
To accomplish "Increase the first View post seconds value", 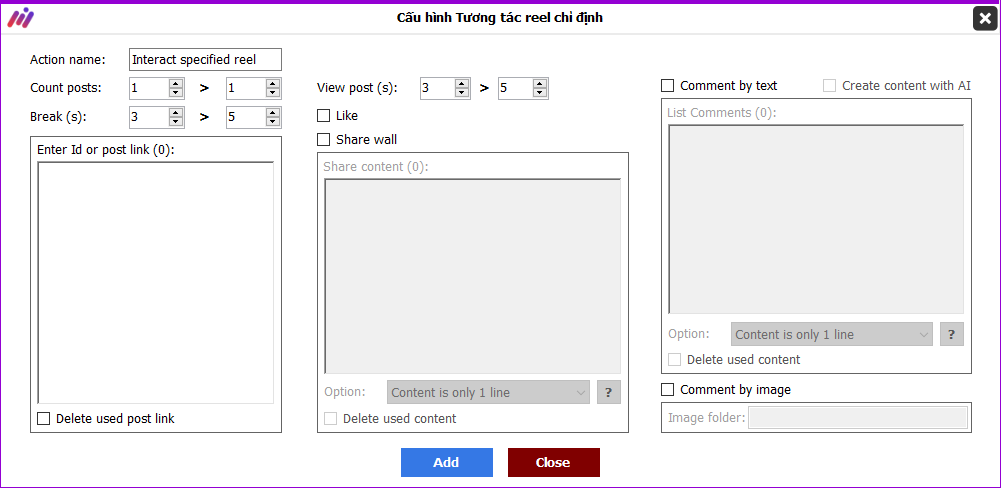I will point(463,84).
